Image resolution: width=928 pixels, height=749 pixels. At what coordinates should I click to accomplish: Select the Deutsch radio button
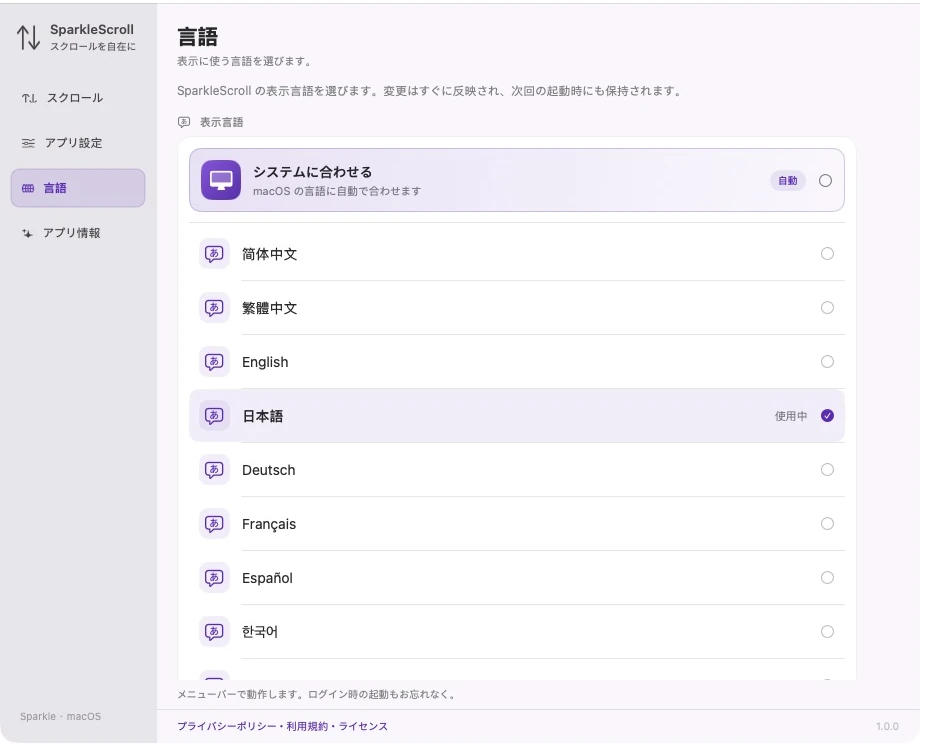click(x=827, y=470)
